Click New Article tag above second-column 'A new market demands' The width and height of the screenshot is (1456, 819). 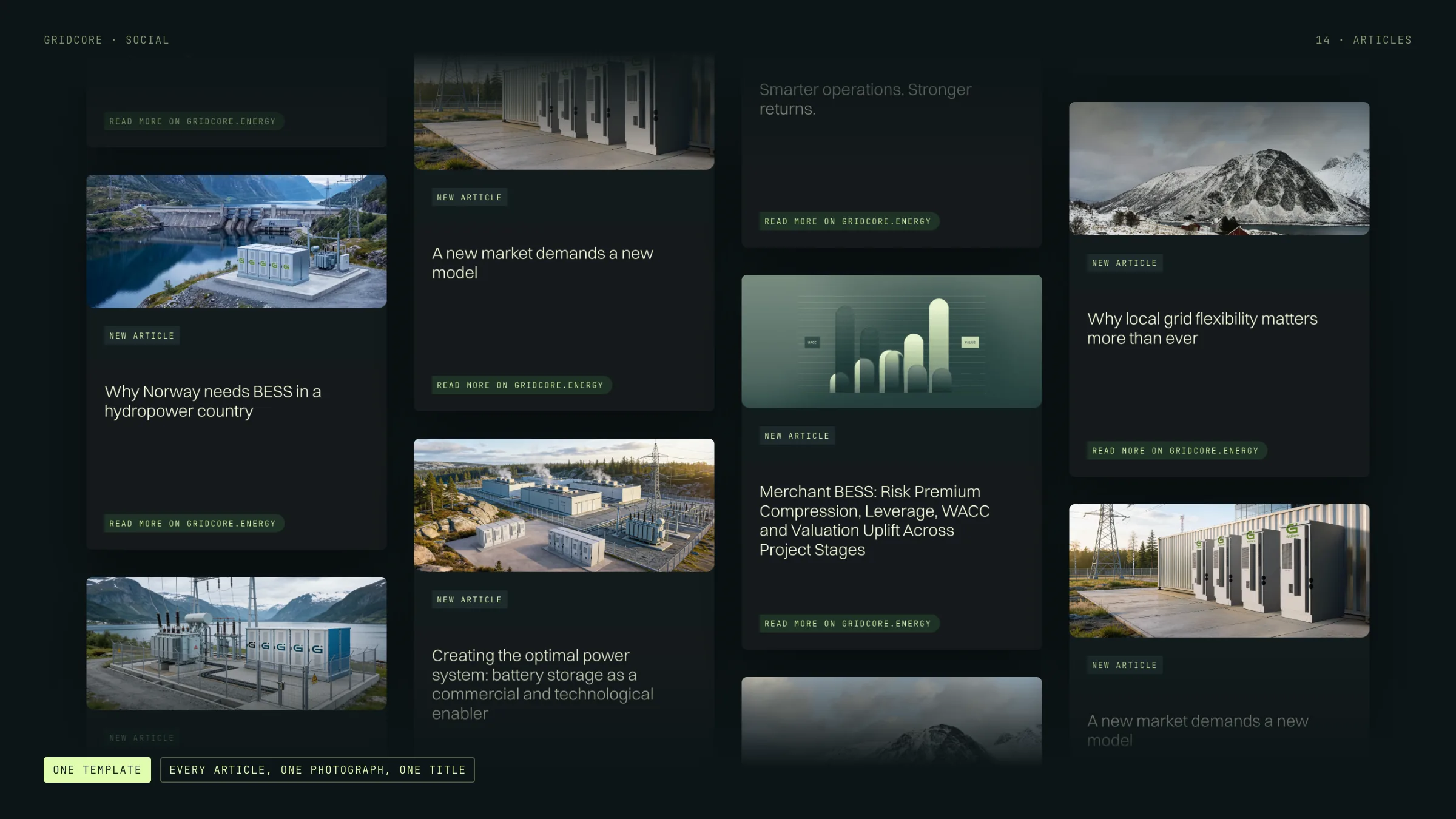(x=469, y=197)
